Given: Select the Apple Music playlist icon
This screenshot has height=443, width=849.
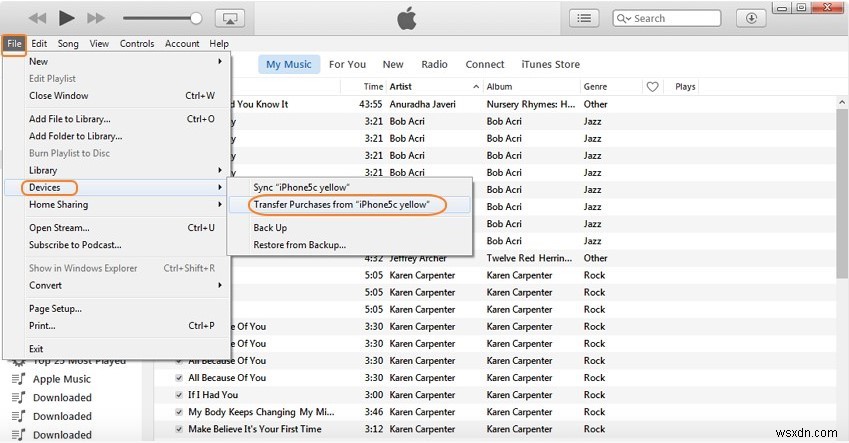Looking at the screenshot, I should 18,379.
